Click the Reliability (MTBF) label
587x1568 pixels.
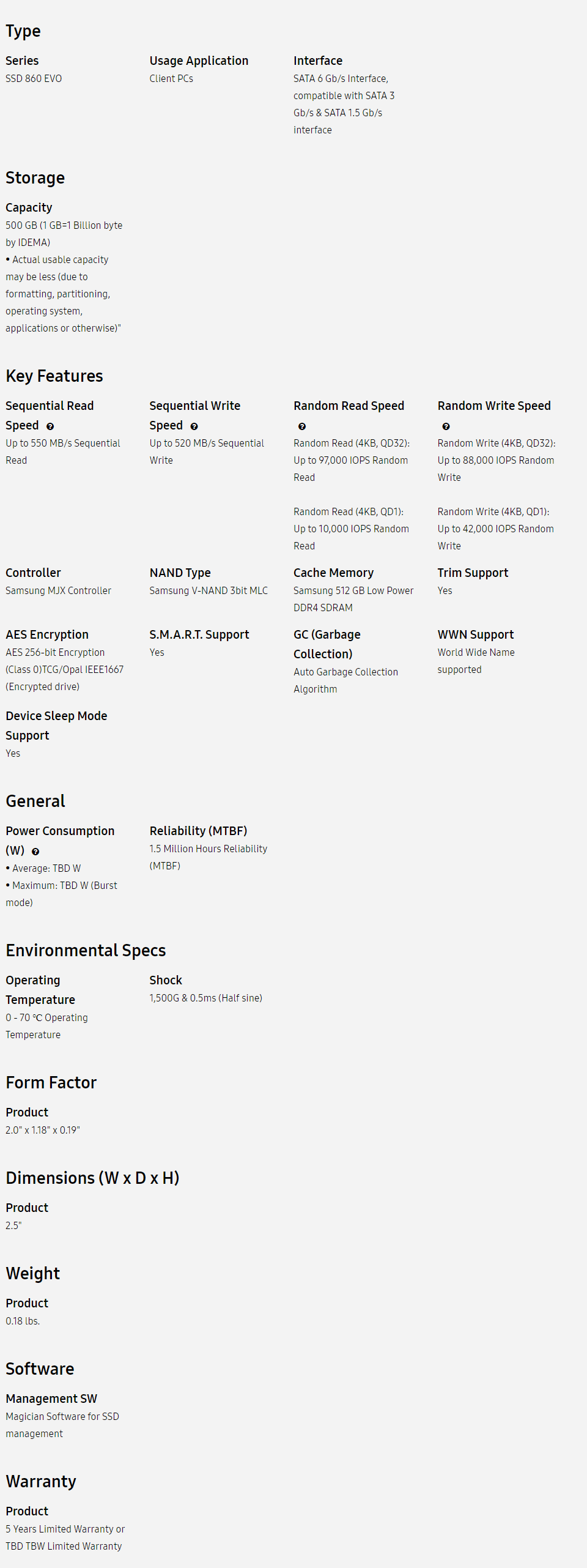(198, 831)
